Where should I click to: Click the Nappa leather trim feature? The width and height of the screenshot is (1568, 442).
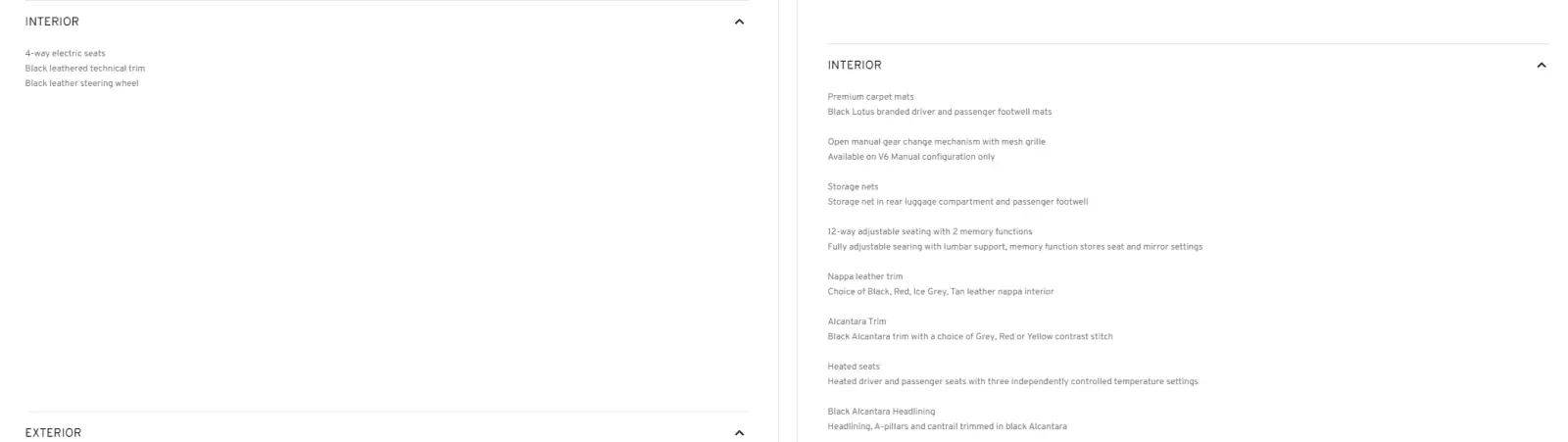tap(864, 276)
